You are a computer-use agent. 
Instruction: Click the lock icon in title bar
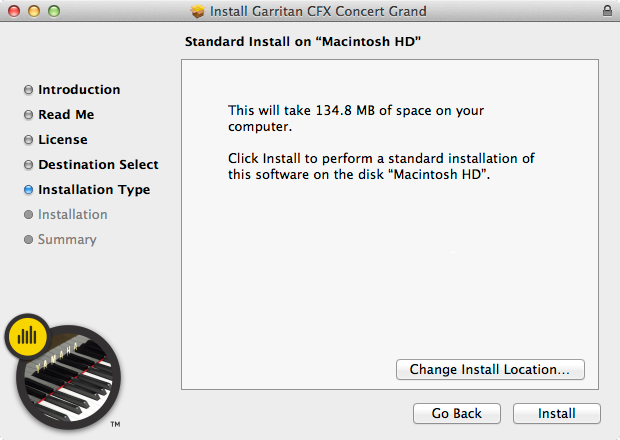(x=607, y=11)
